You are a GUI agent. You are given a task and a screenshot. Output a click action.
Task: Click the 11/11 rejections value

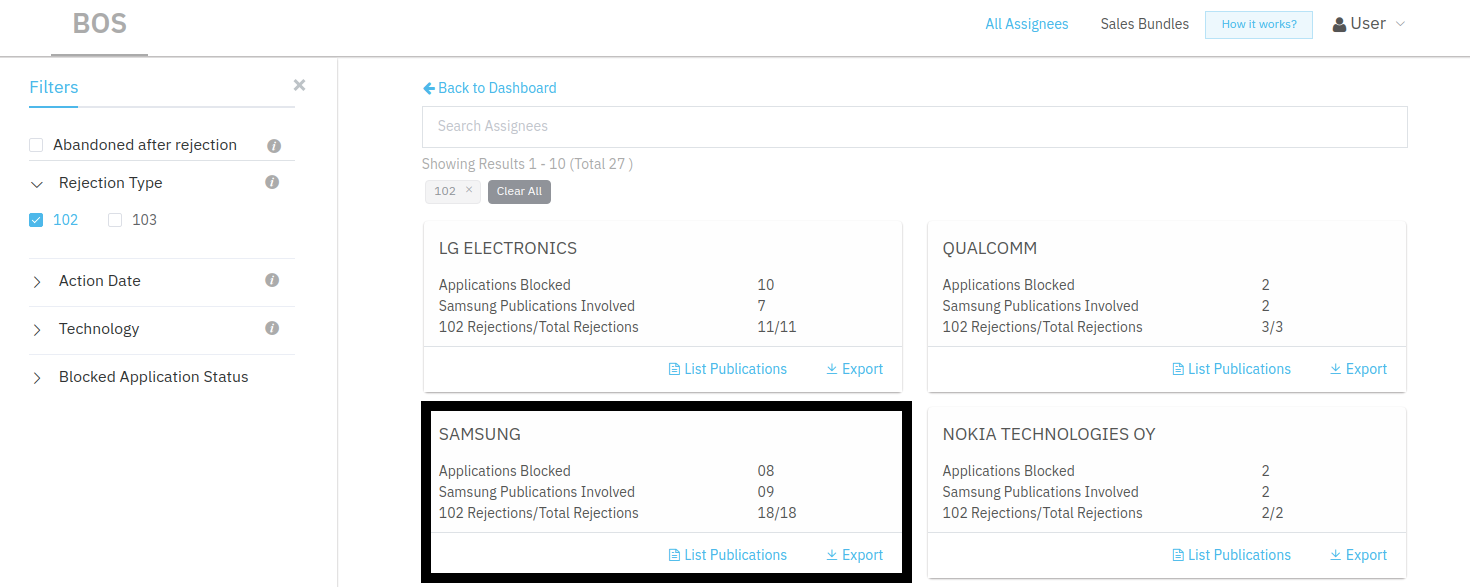point(777,327)
